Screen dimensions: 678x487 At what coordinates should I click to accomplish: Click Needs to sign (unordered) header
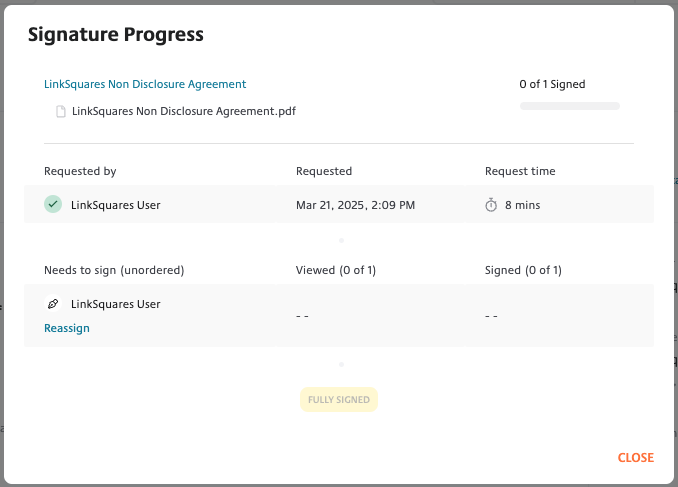pos(114,270)
